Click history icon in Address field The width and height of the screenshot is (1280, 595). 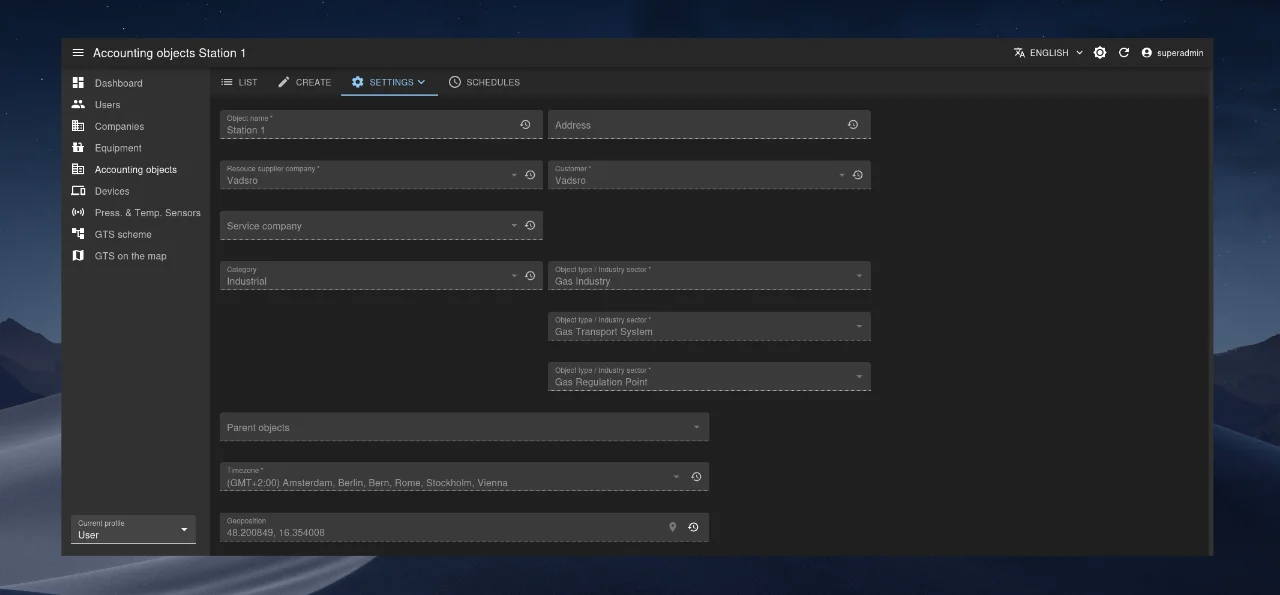pyautogui.click(x=853, y=125)
